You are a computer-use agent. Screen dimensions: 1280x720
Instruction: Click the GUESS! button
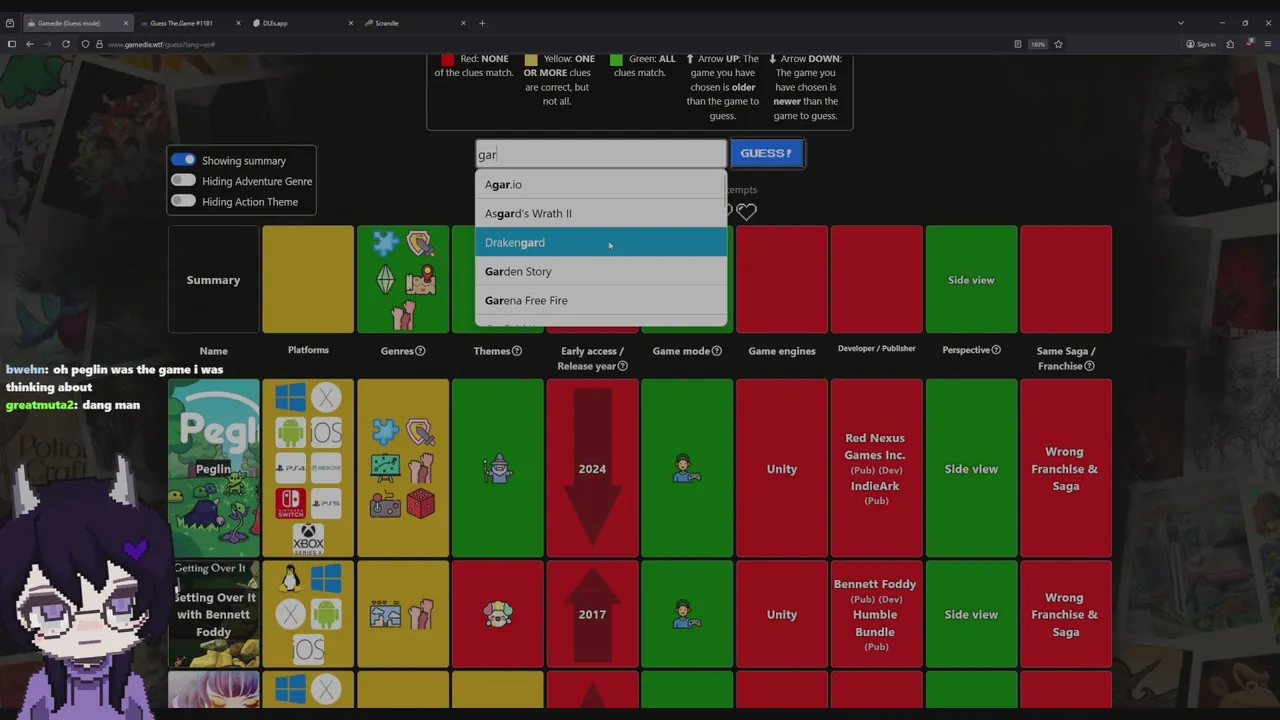pyautogui.click(x=766, y=153)
